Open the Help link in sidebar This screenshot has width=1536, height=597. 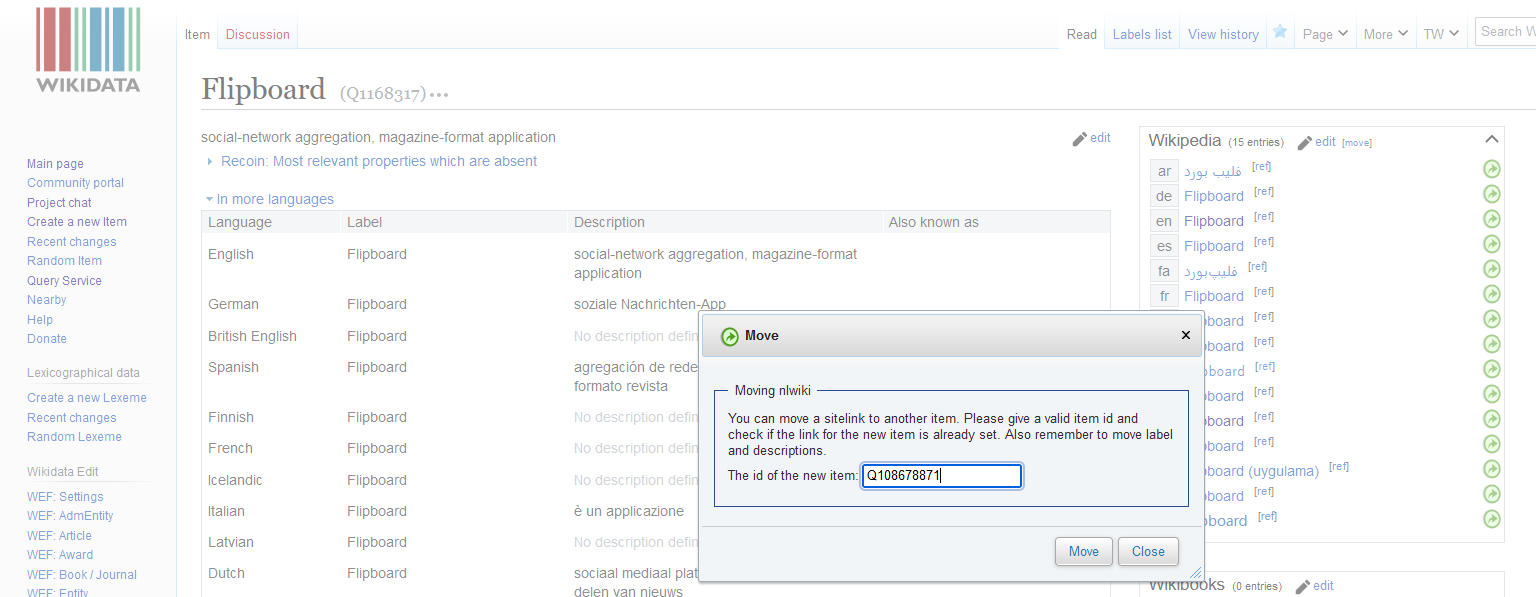click(x=40, y=320)
